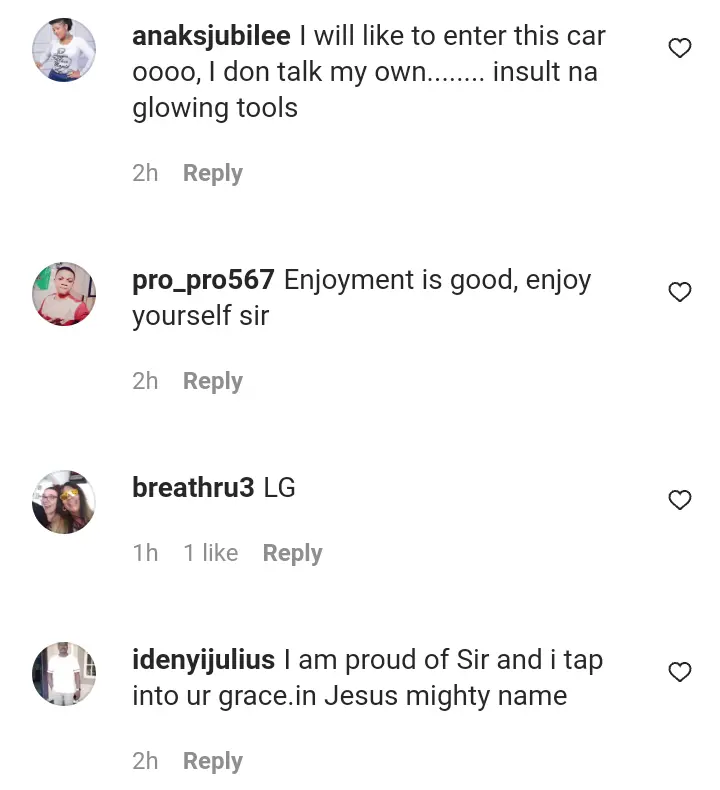Open the anaksjubilee username link
Screen dimensions: 720x790
[x=211, y=37]
